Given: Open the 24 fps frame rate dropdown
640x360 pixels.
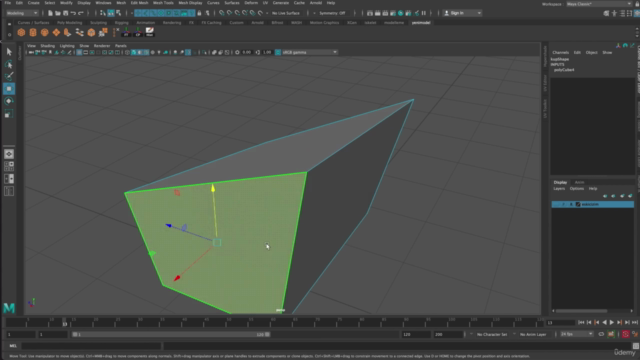Looking at the screenshot, I should [576, 334].
